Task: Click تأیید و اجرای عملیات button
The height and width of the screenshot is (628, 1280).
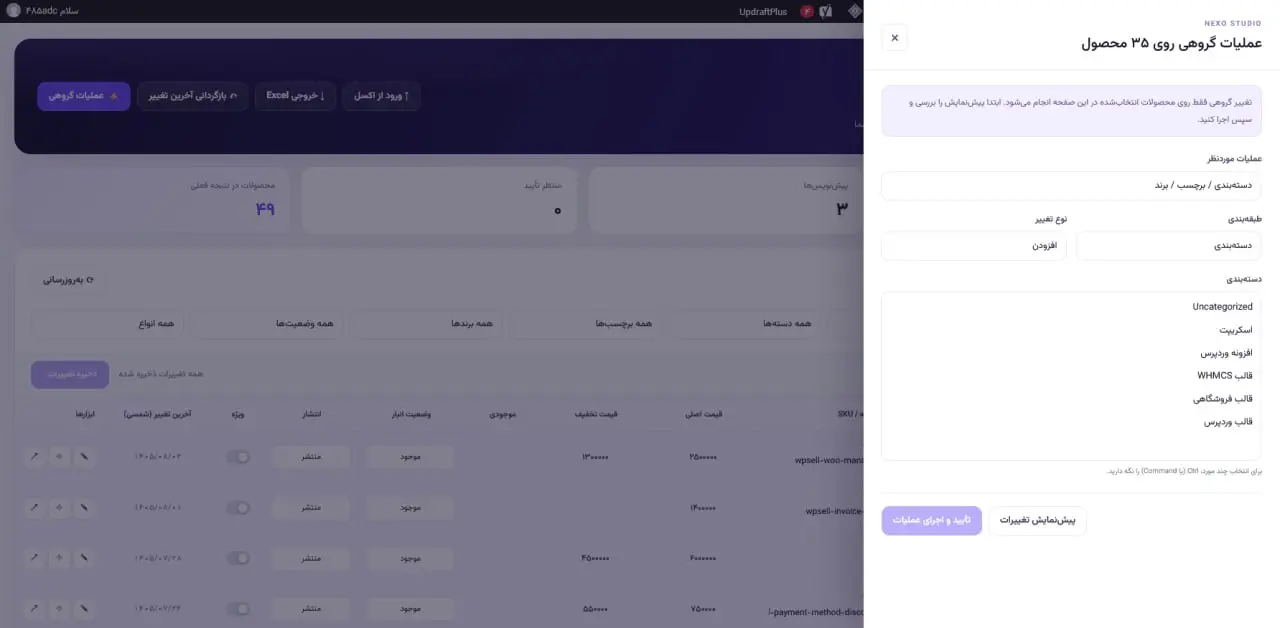Action: click(931, 521)
